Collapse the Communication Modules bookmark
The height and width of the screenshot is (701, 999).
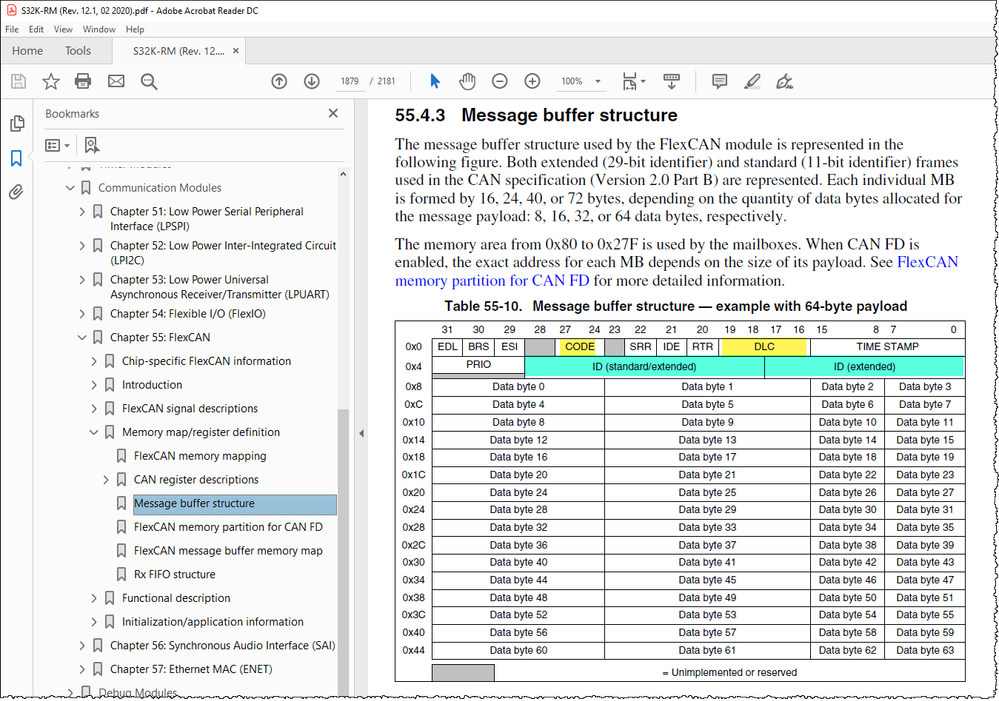point(68,187)
